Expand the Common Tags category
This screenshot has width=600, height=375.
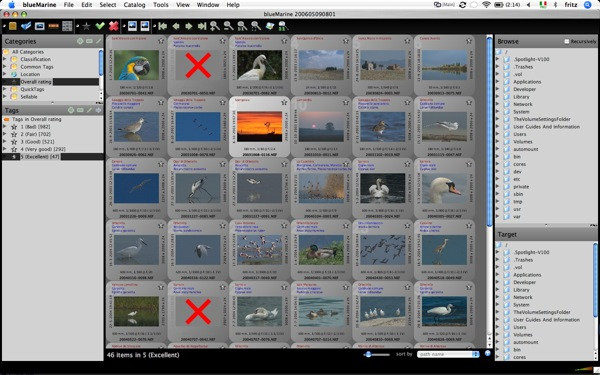[5, 67]
